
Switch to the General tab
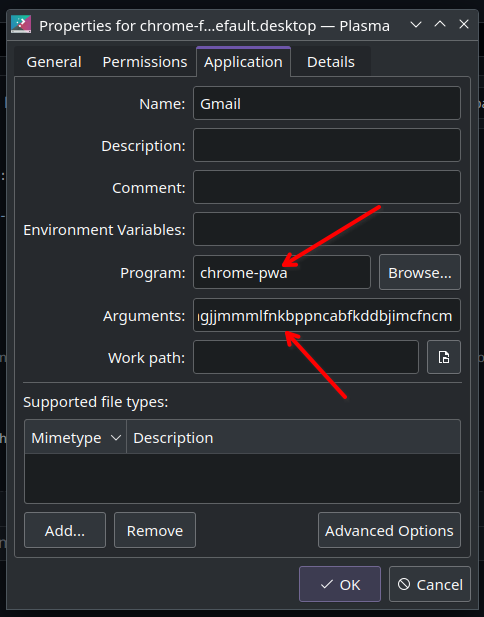click(x=54, y=62)
